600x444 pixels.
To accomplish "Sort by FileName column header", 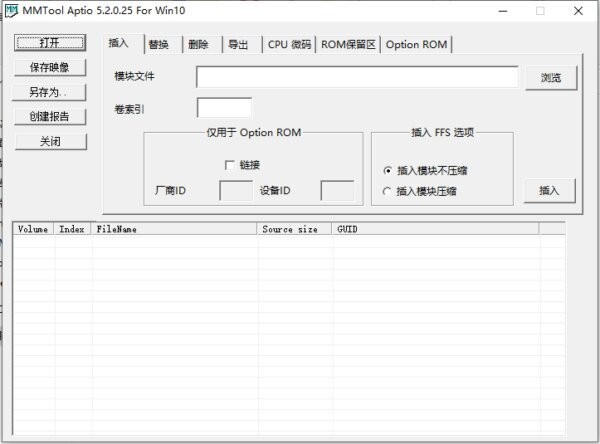I will (174, 229).
